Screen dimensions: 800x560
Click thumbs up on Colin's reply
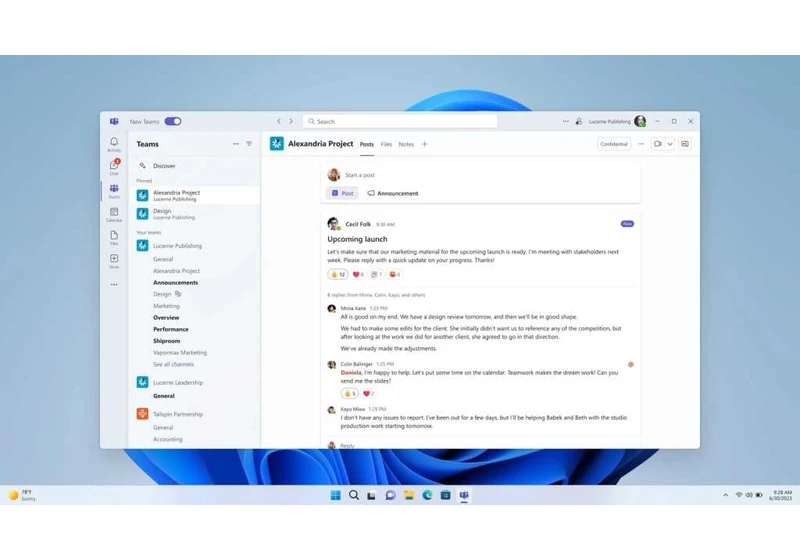click(349, 394)
